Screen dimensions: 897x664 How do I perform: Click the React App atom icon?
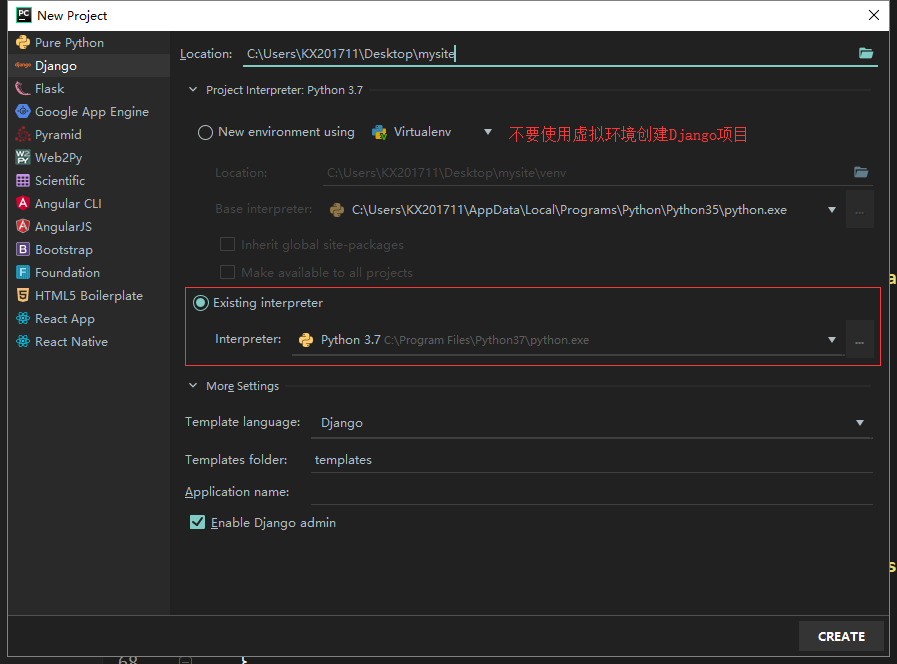click(23, 318)
